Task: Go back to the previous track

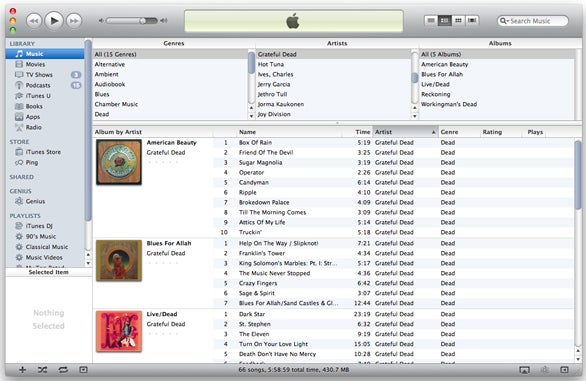Action: click(x=34, y=21)
